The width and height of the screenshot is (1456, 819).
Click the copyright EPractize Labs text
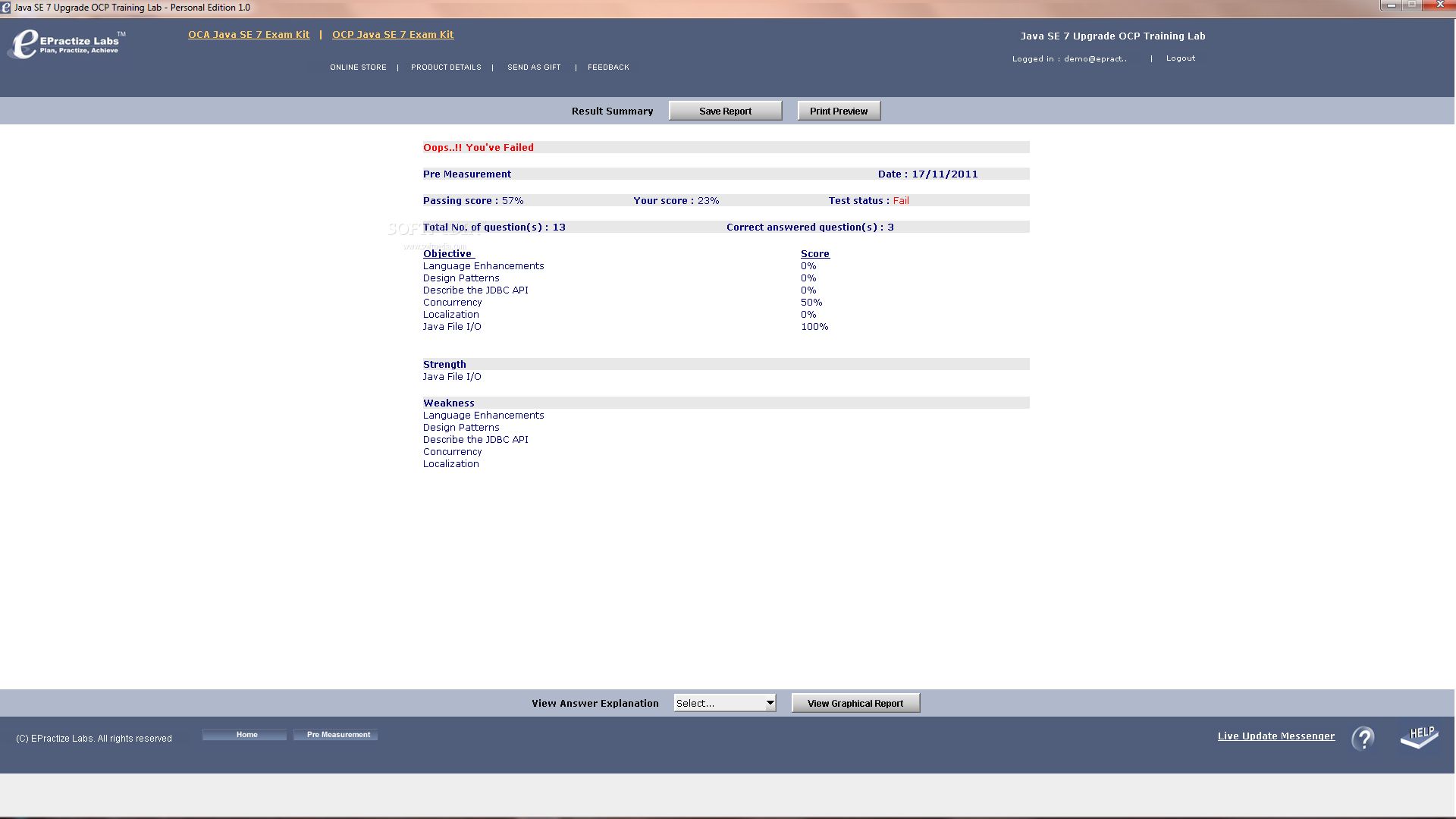click(x=94, y=739)
